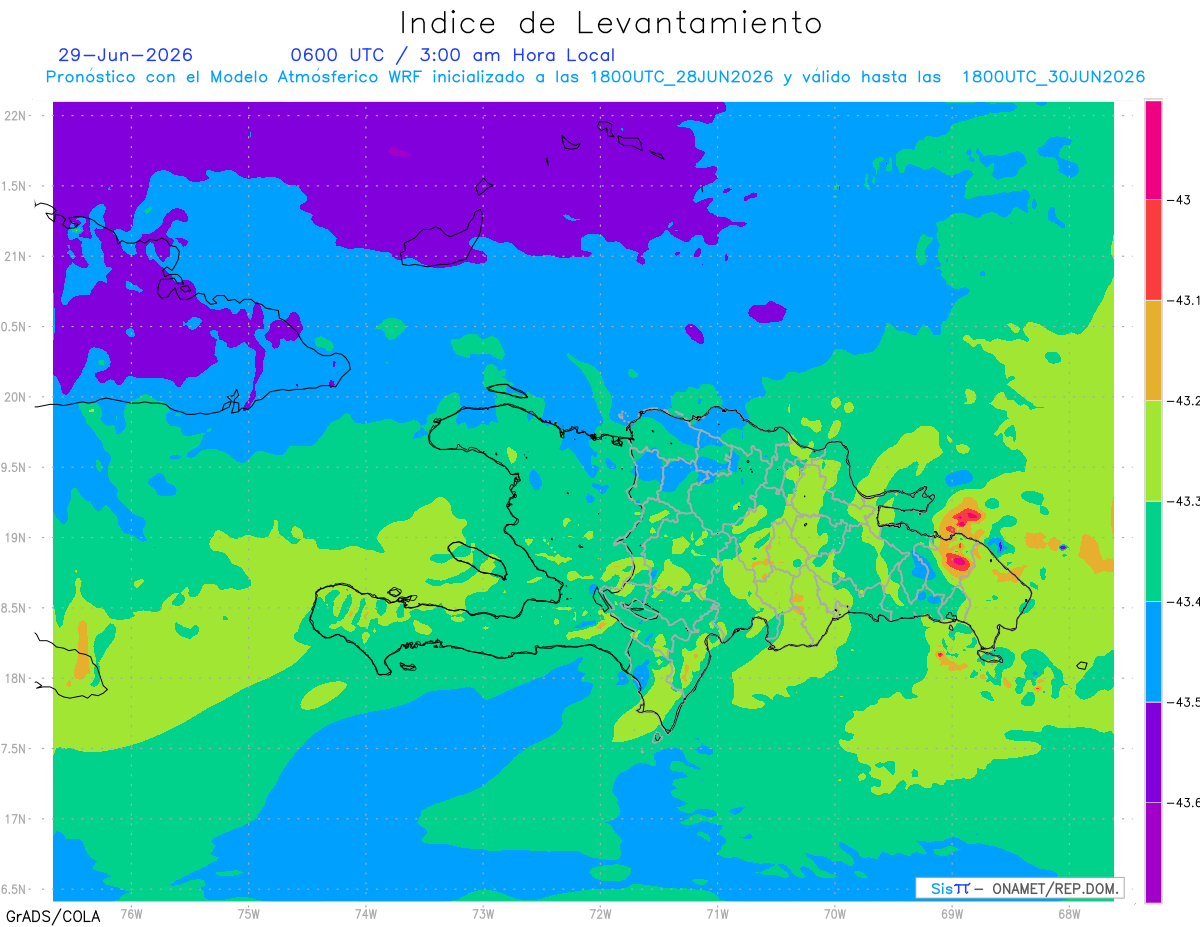
Task: Click the legend value '-43.1'
Action: click(x=1183, y=301)
